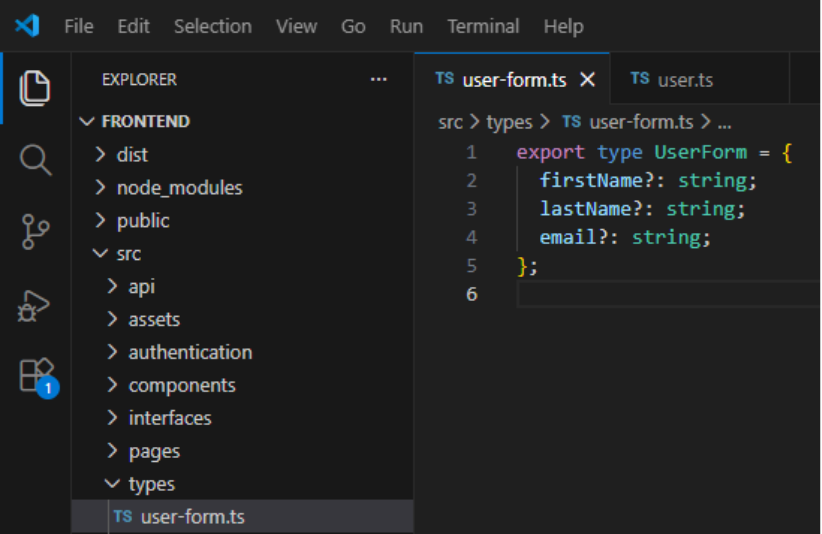Viewport: 822px width, 534px height.
Task: Open the Terminal menu
Action: coord(483,27)
